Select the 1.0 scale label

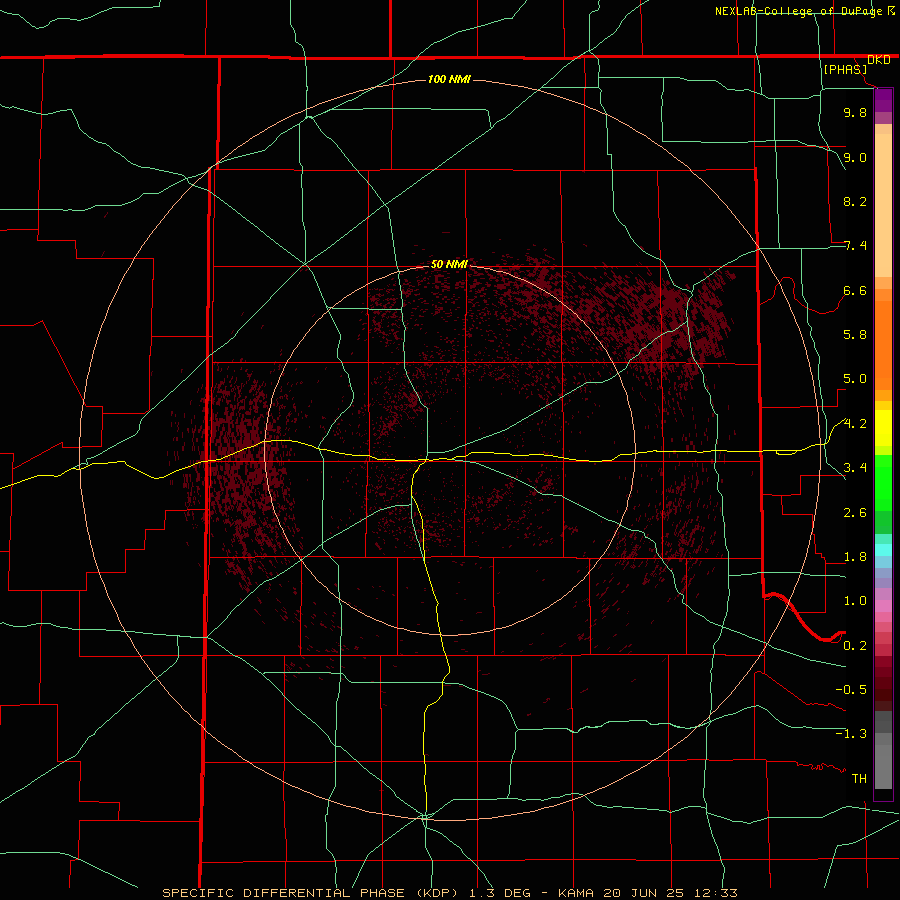point(855,601)
